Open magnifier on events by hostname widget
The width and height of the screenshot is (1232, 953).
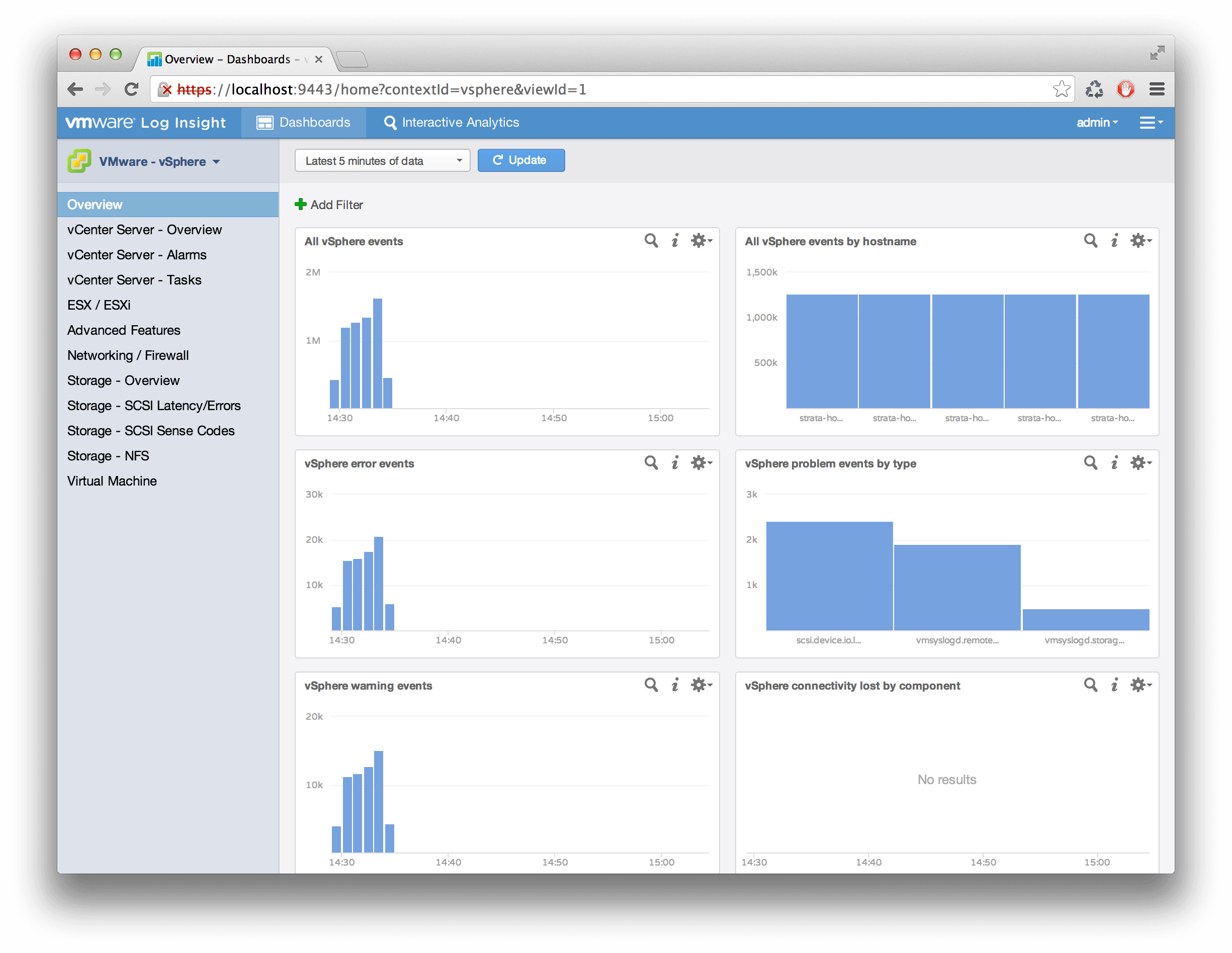click(1090, 241)
